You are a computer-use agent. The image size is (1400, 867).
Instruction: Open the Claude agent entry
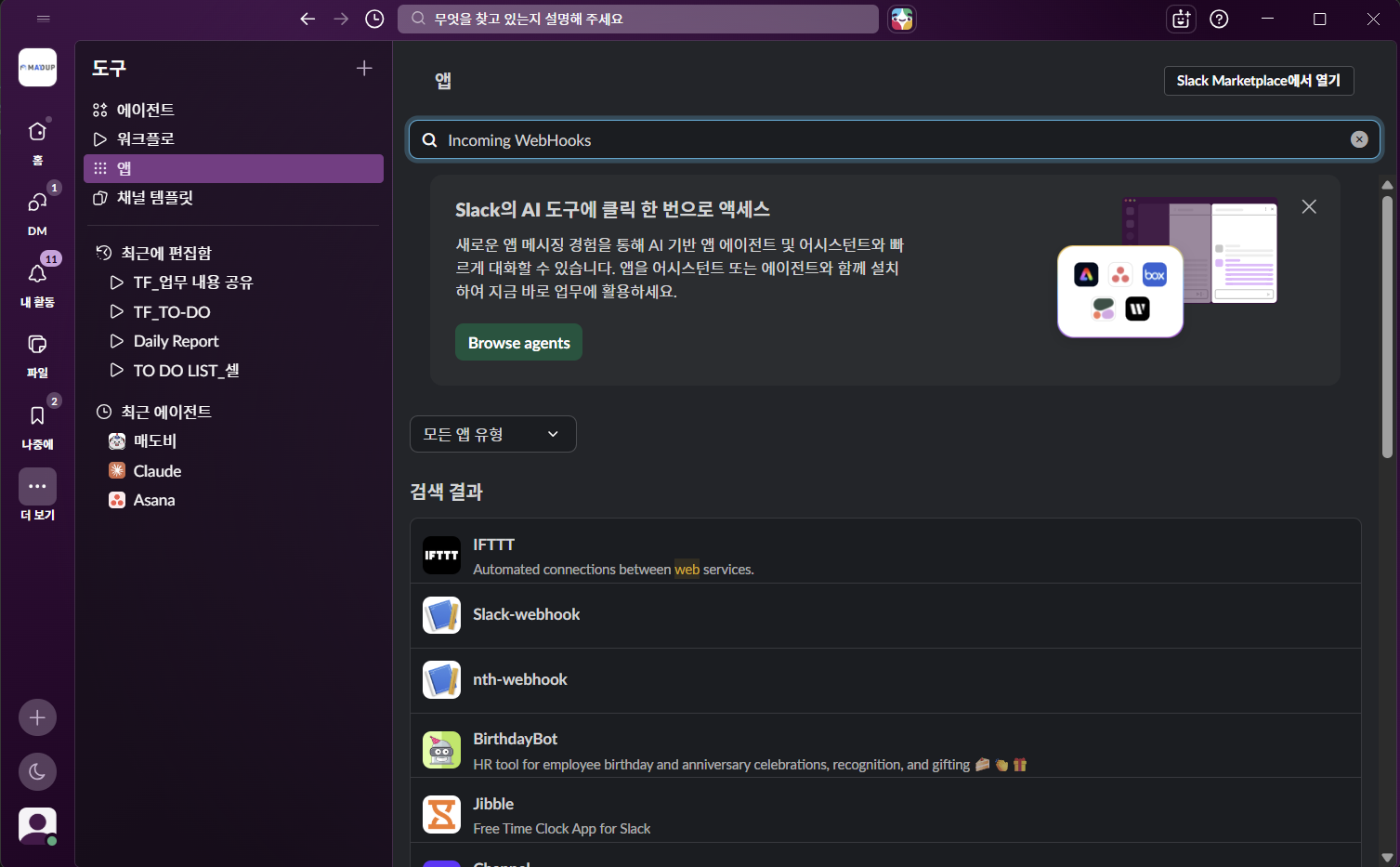click(x=233, y=471)
